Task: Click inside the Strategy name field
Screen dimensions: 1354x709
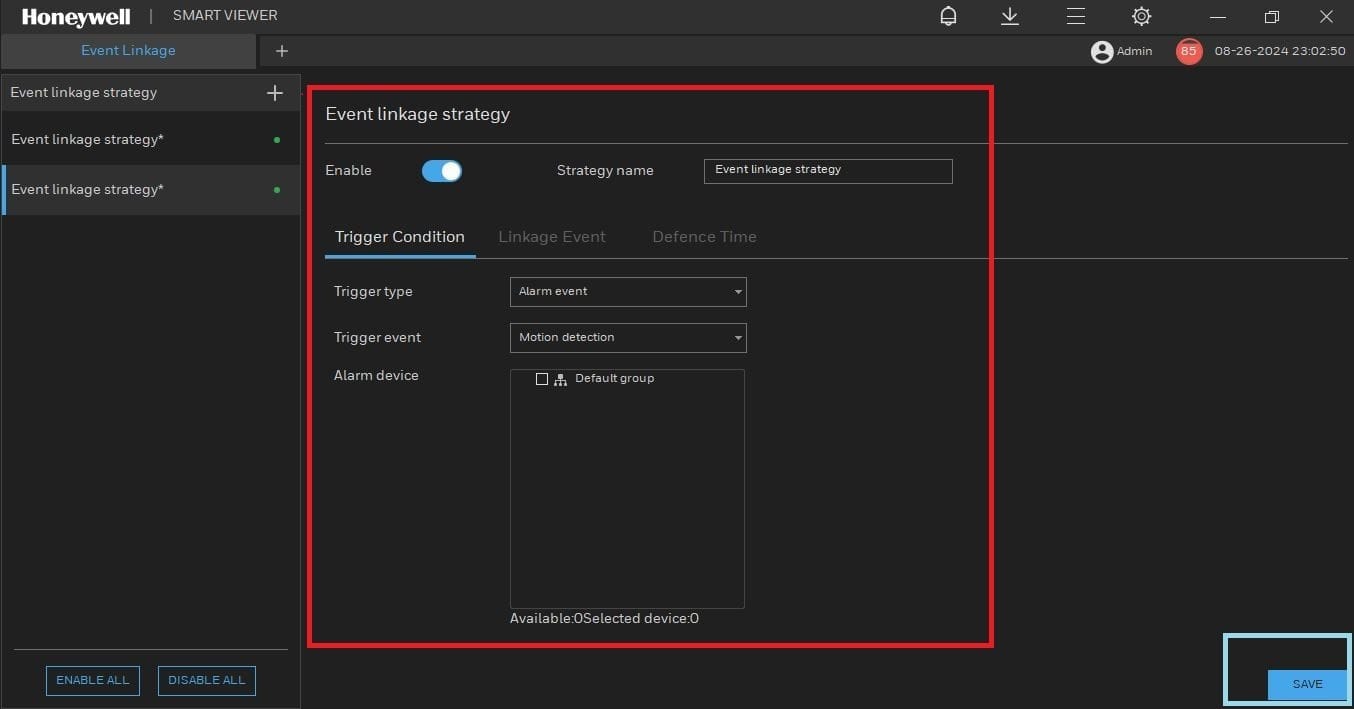Action: pyautogui.click(x=827, y=171)
